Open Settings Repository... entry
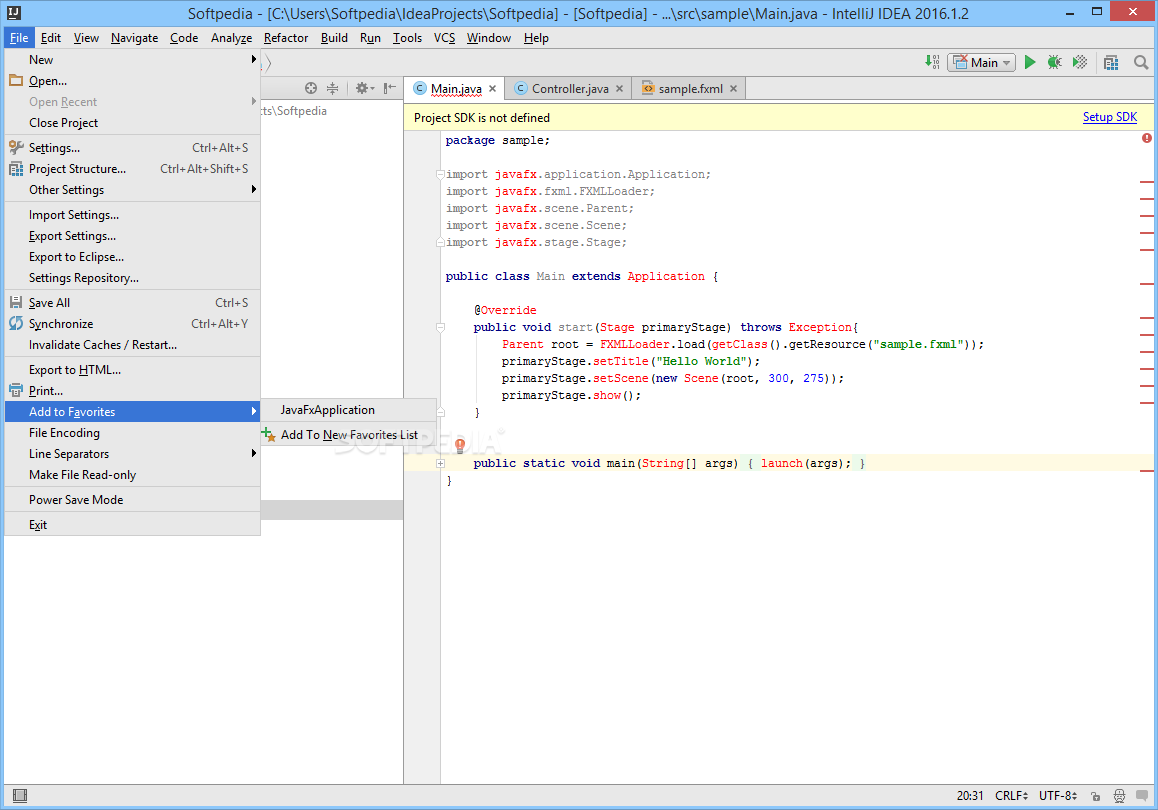1158x810 pixels. (x=133, y=278)
